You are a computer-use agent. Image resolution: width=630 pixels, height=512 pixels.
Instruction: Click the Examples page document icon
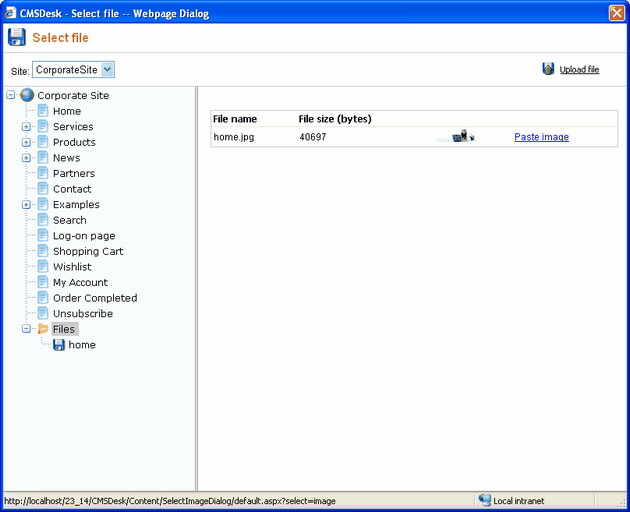point(43,204)
